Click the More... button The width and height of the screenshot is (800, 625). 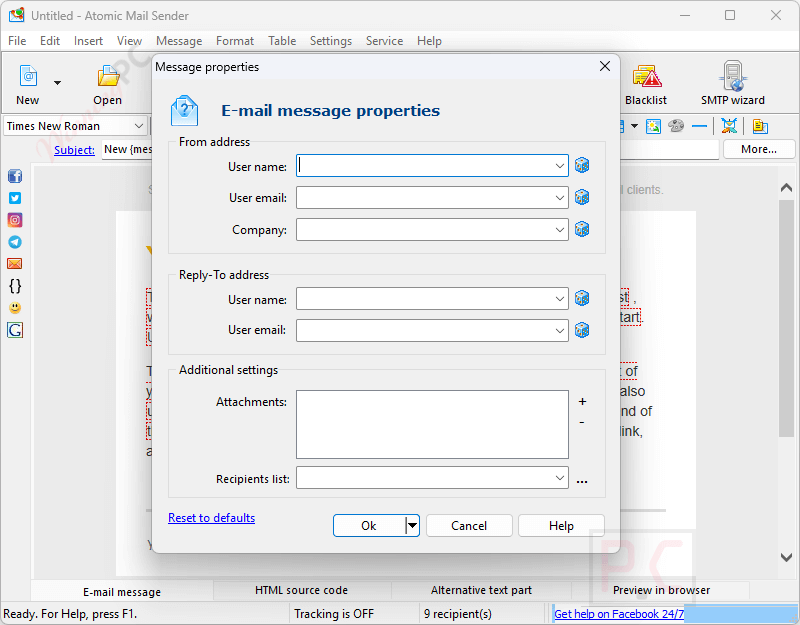(759, 149)
